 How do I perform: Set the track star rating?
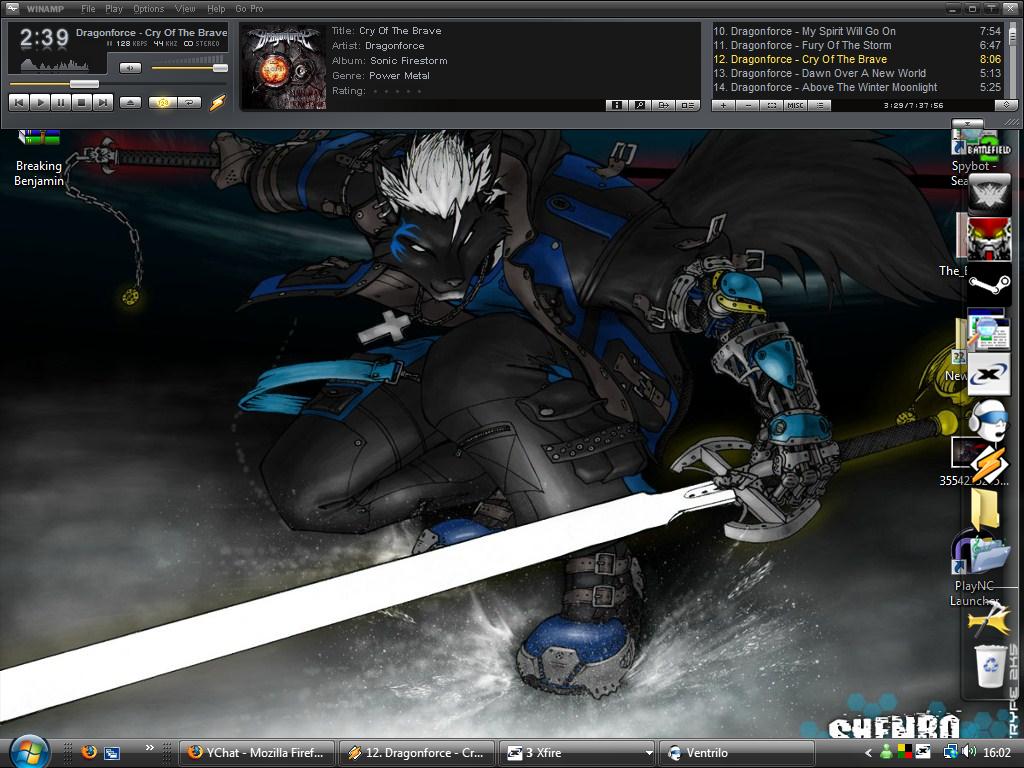(396, 91)
